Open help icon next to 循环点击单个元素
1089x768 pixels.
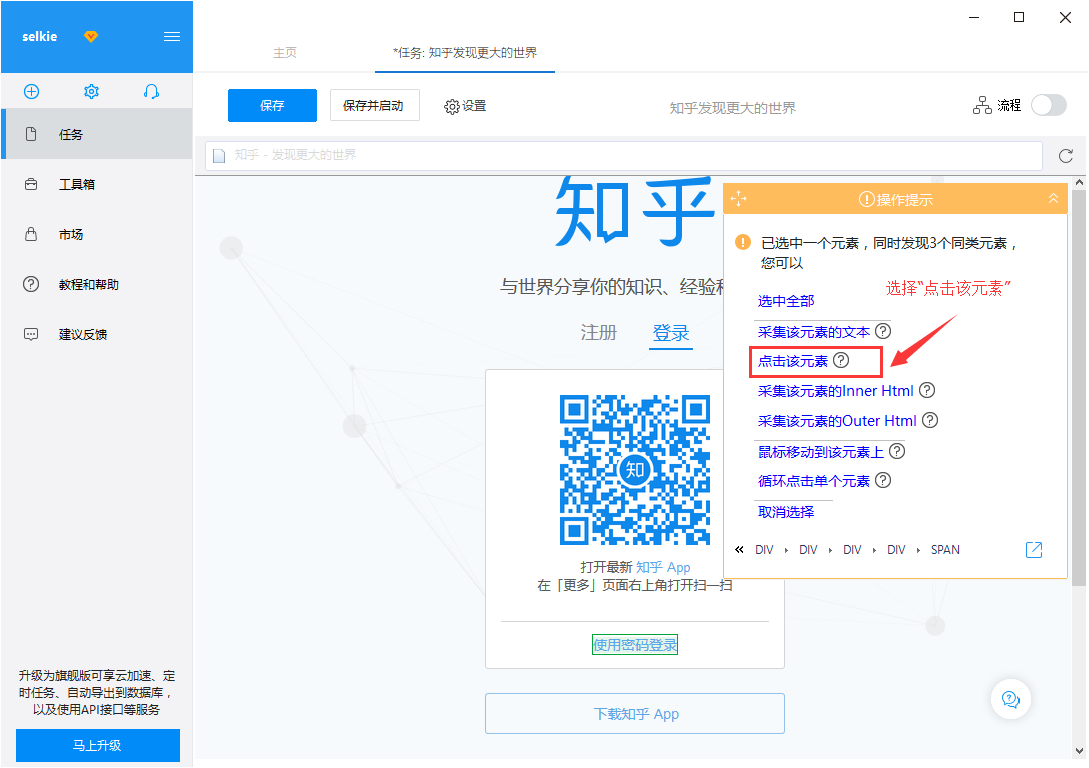pyautogui.click(x=883, y=481)
